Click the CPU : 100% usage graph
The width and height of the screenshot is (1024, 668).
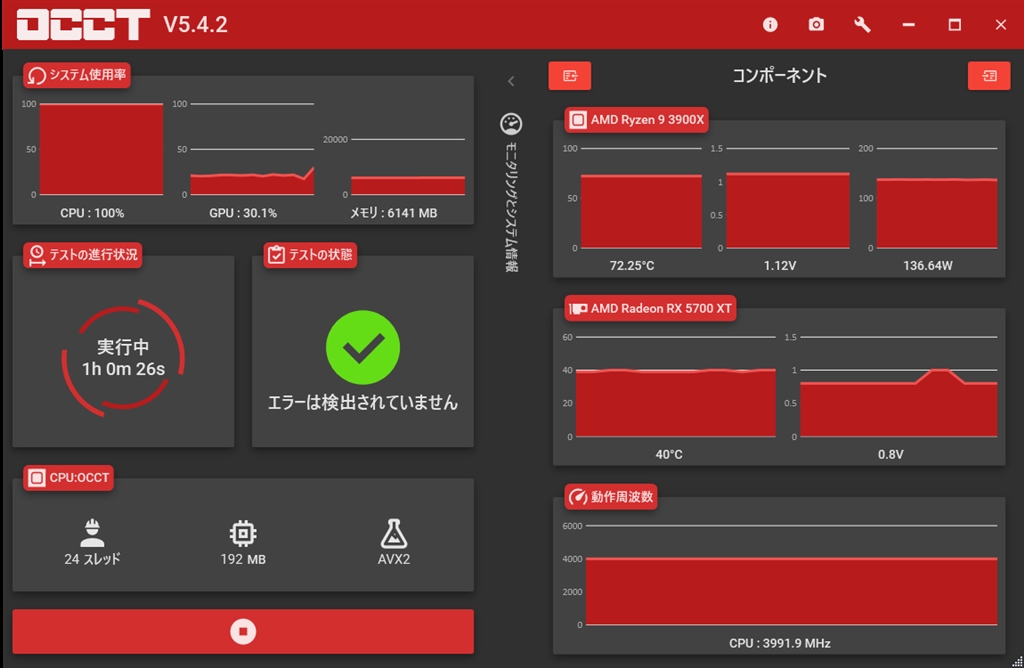(x=100, y=148)
